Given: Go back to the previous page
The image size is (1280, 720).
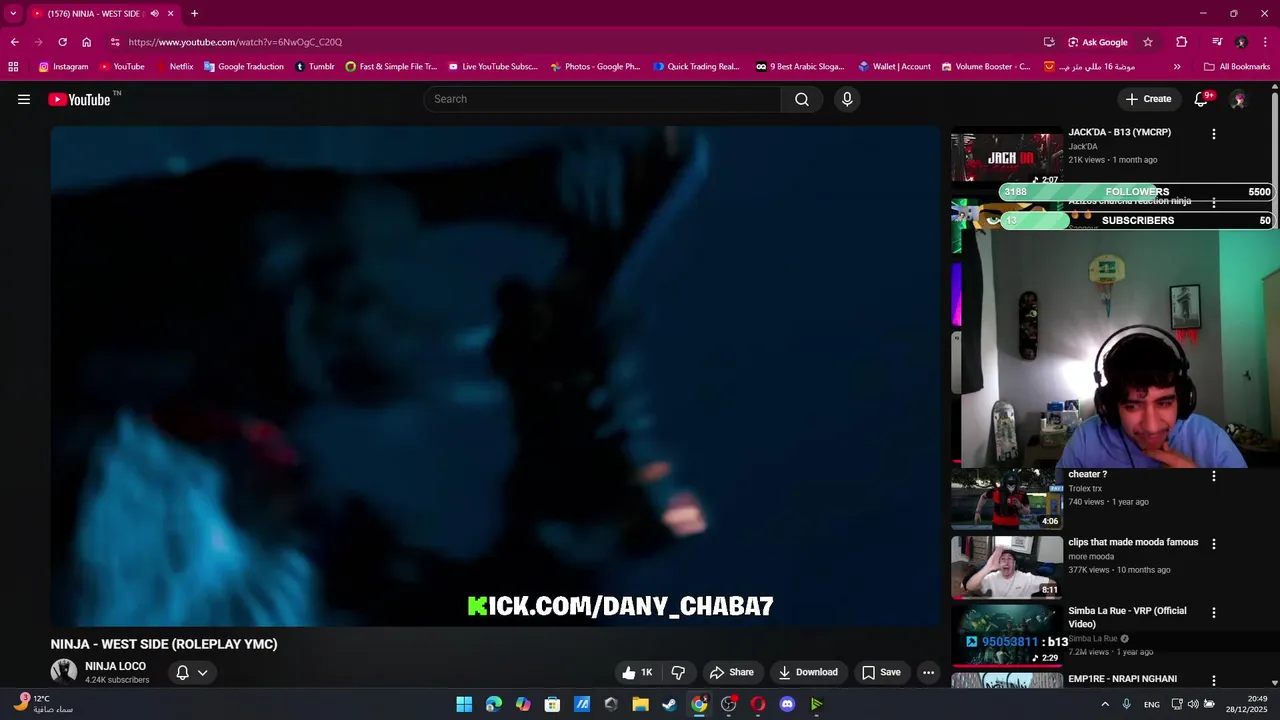Looking at the screenshot, I should tap(14, 42).
